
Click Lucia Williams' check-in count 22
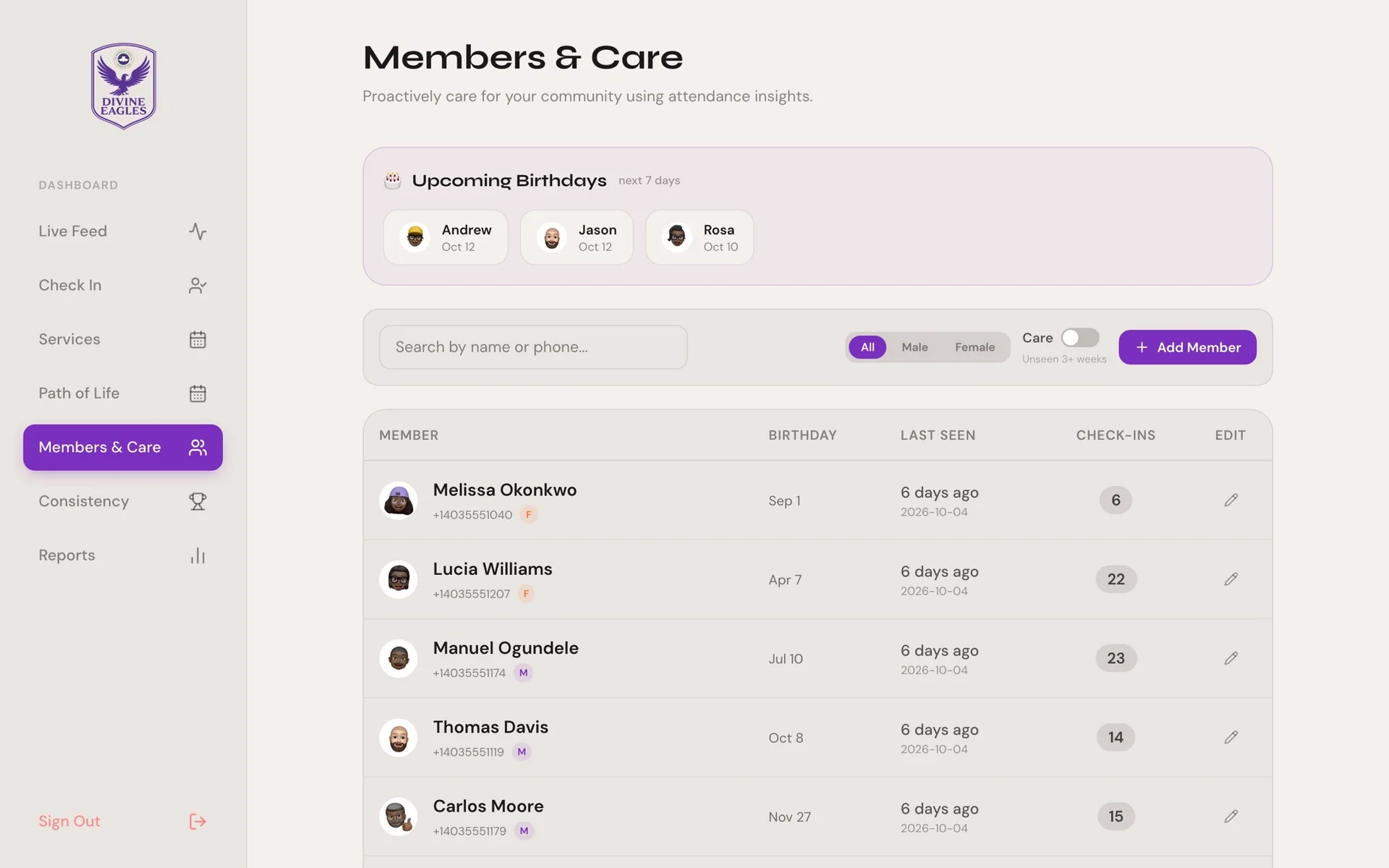[1116, 579]
